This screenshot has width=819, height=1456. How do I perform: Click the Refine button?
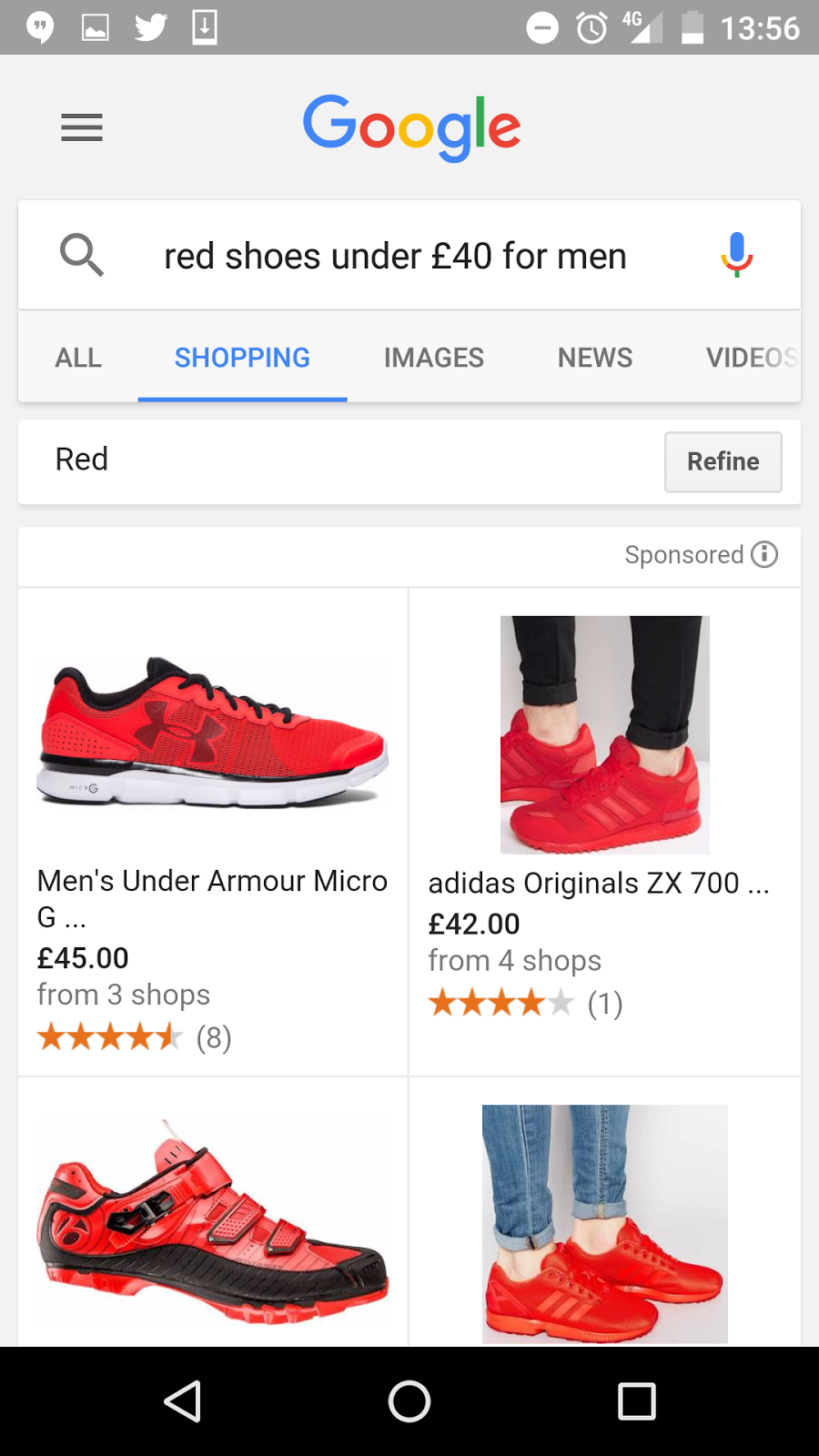click(x=723, y=462)
